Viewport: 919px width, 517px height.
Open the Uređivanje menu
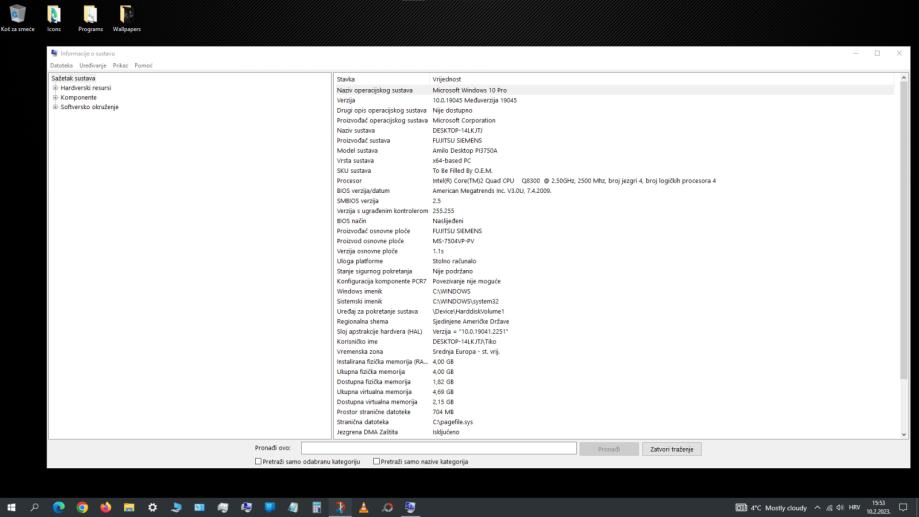(x=93, y=66)
